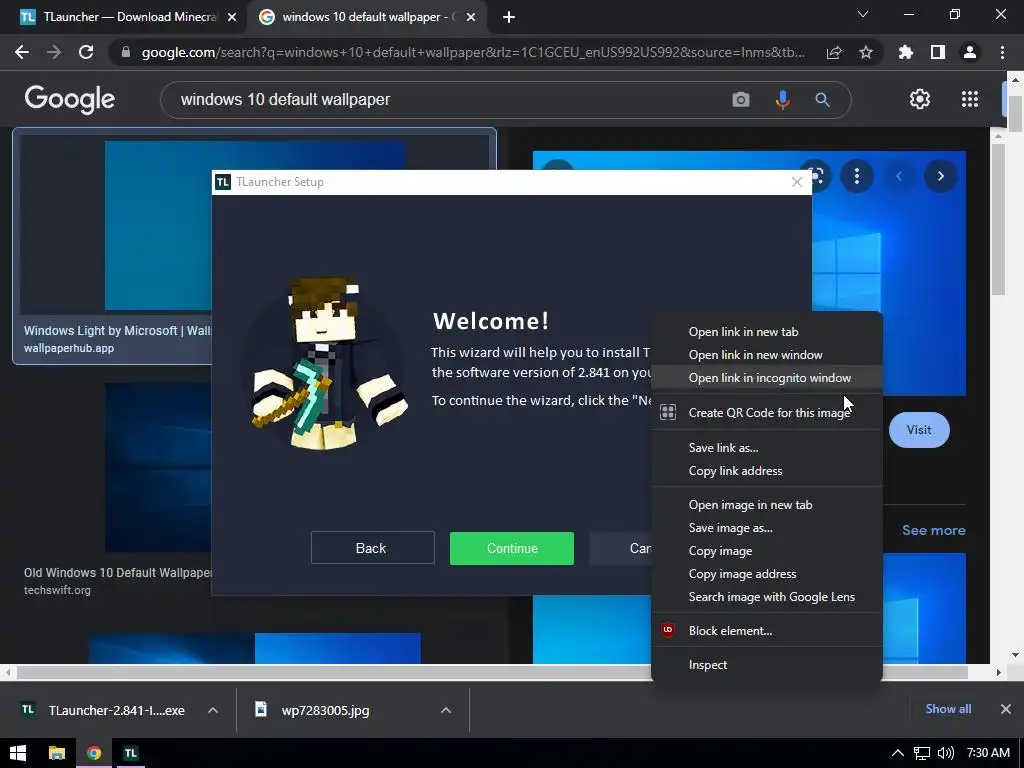Go back using browser back arrow
1024x768 pixels.
pos(22,52)
